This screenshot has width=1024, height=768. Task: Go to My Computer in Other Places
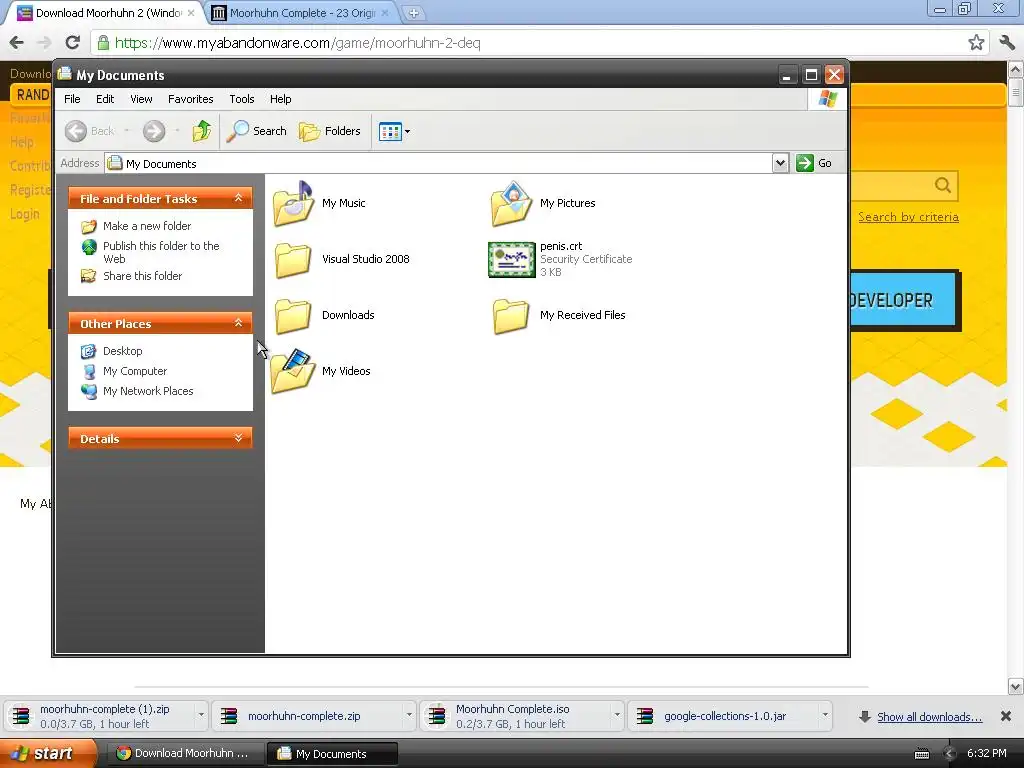[x=135, y=371]
